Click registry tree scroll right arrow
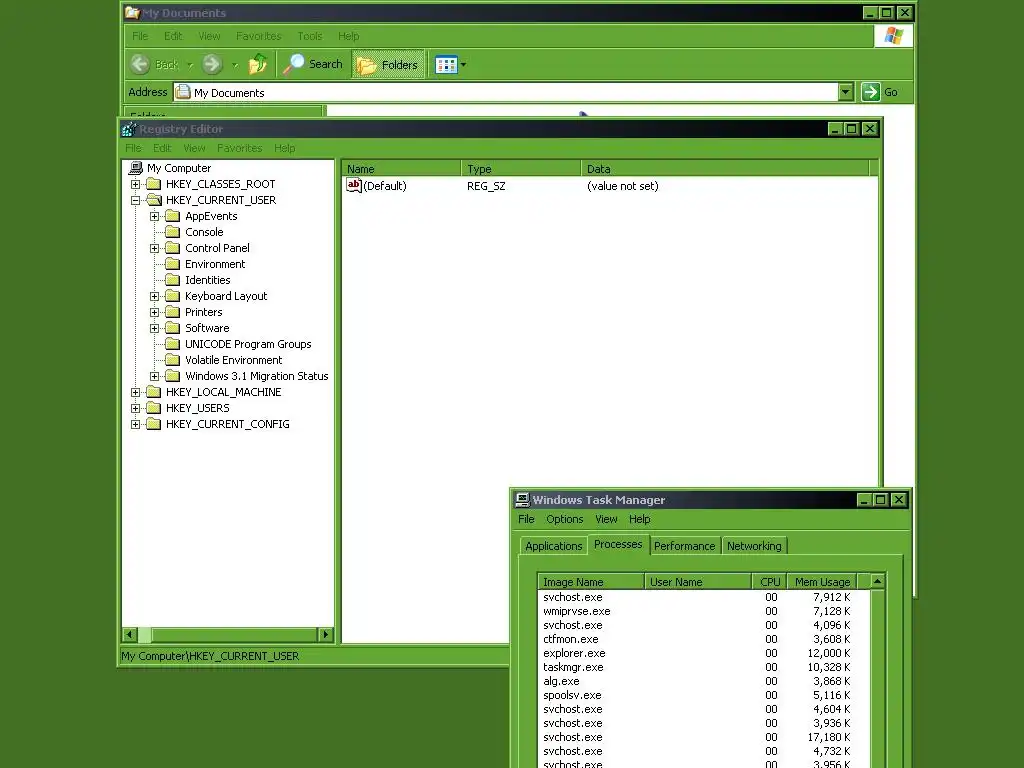This screenshot has width=1024, height=768. (x=325, y=634)
